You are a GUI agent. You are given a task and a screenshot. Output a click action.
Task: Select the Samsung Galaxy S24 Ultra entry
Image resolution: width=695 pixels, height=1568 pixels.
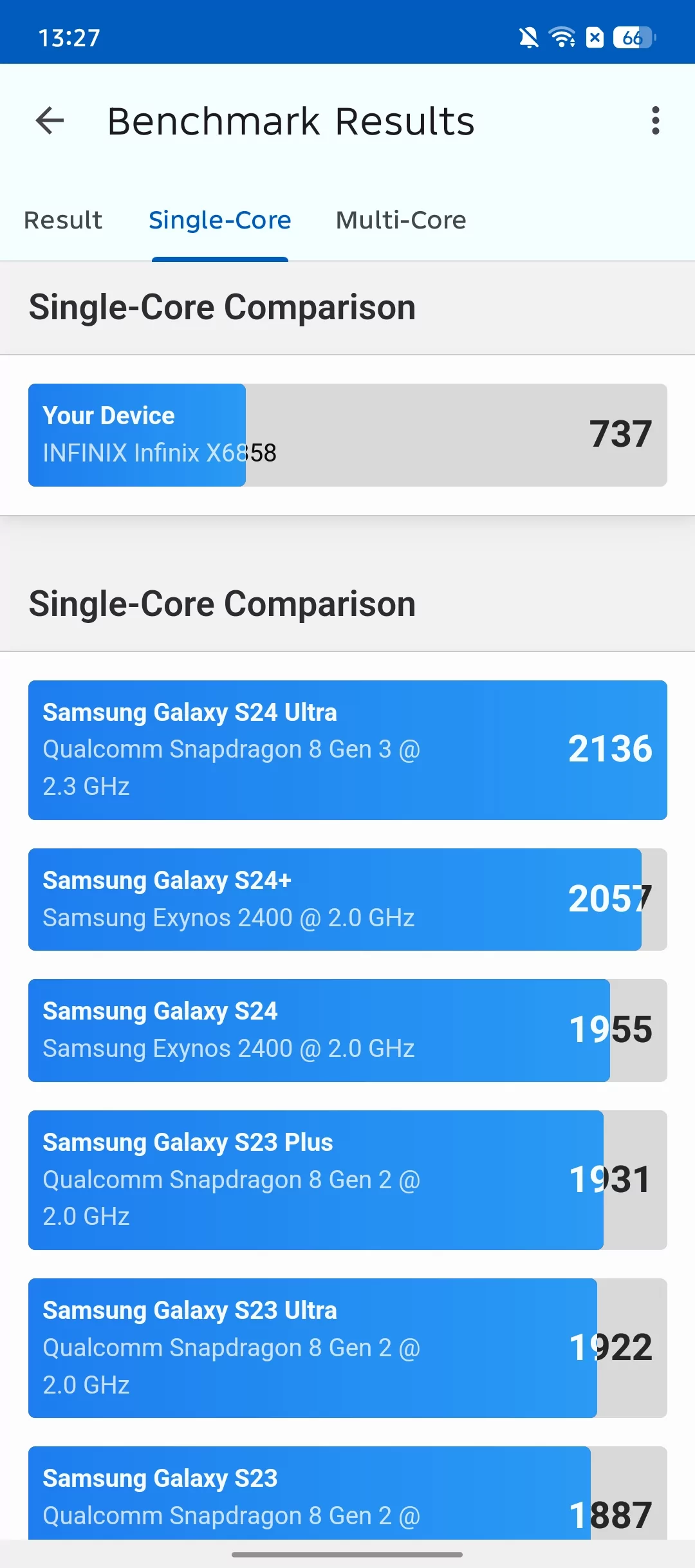coord(347,750)
